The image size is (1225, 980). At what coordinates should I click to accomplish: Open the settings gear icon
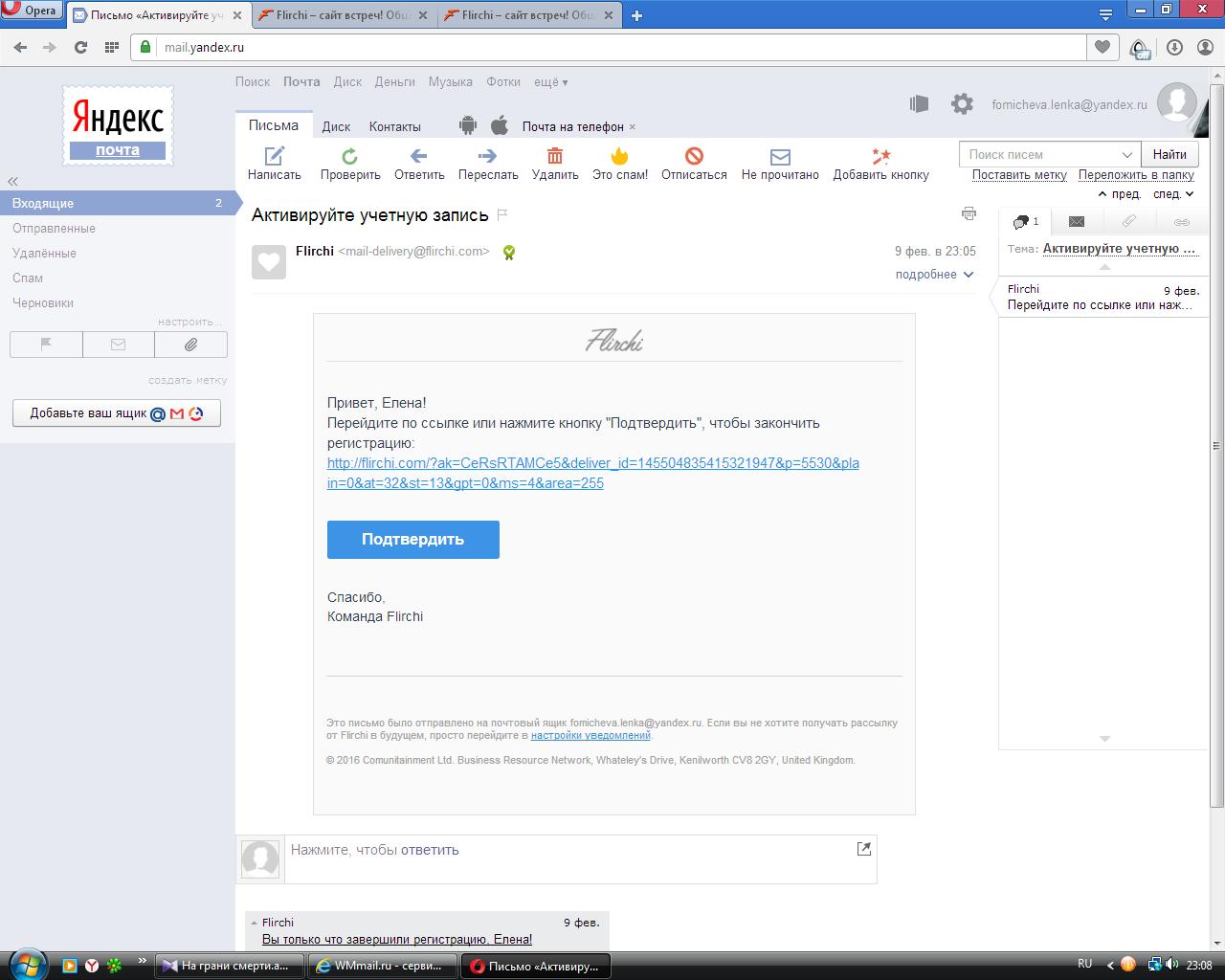click(x=962, y=104)
